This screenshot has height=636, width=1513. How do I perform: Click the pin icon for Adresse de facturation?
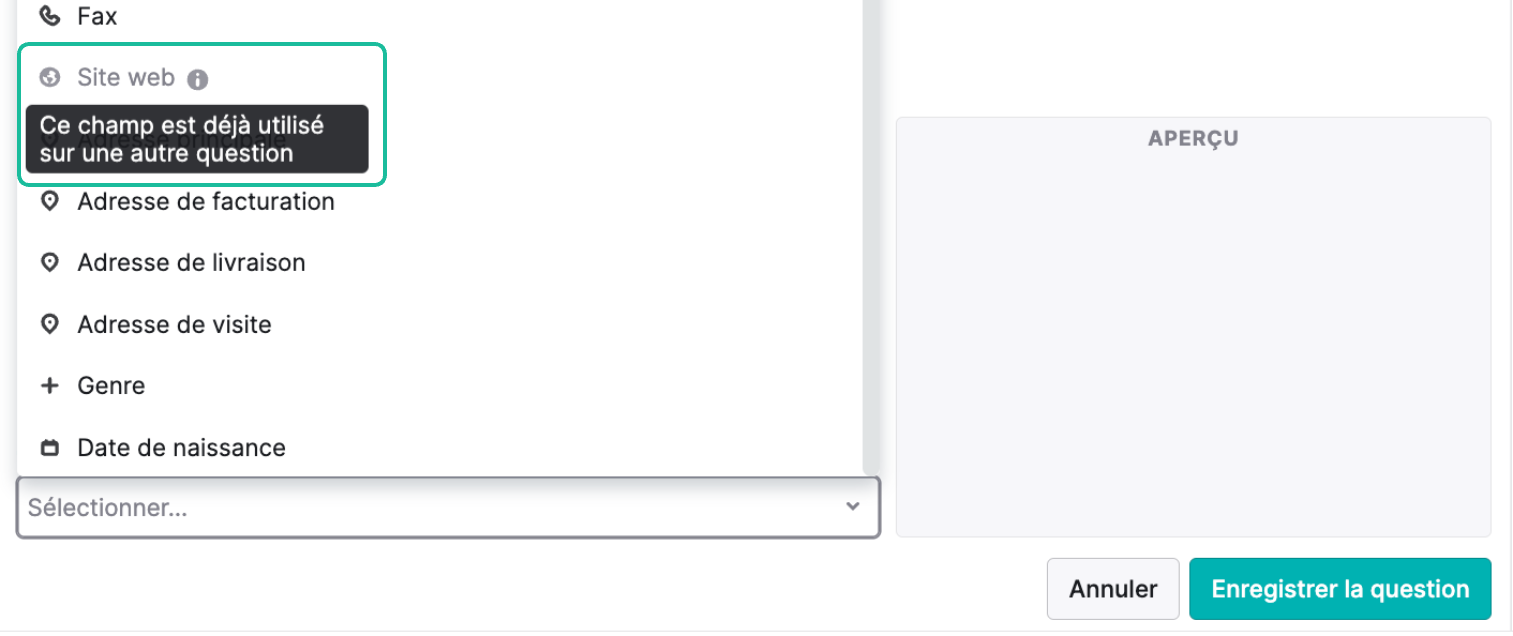(x=49, y=201)
